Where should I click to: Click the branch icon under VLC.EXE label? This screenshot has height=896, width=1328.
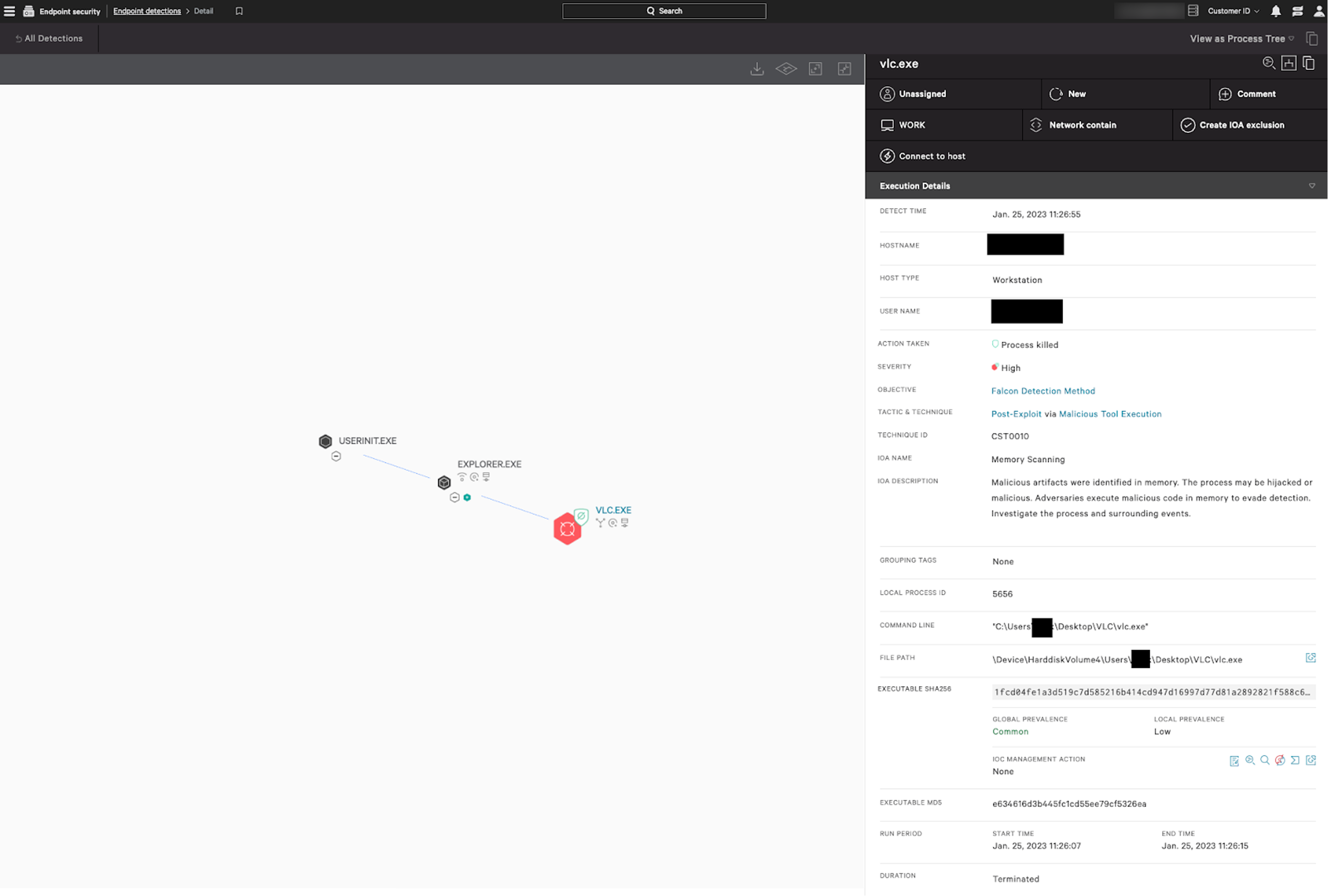600,523
